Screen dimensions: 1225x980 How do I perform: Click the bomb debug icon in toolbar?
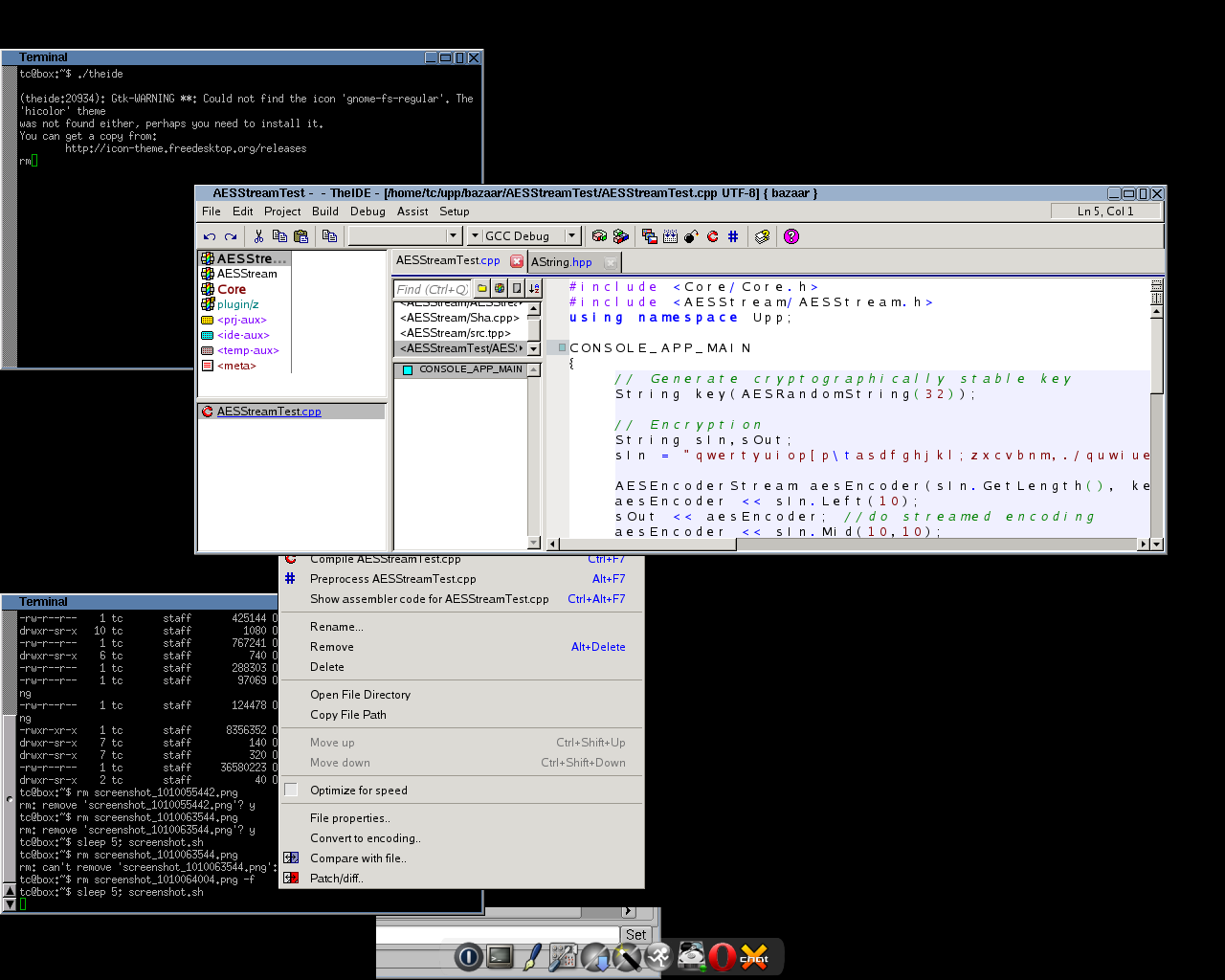point(691,236)
